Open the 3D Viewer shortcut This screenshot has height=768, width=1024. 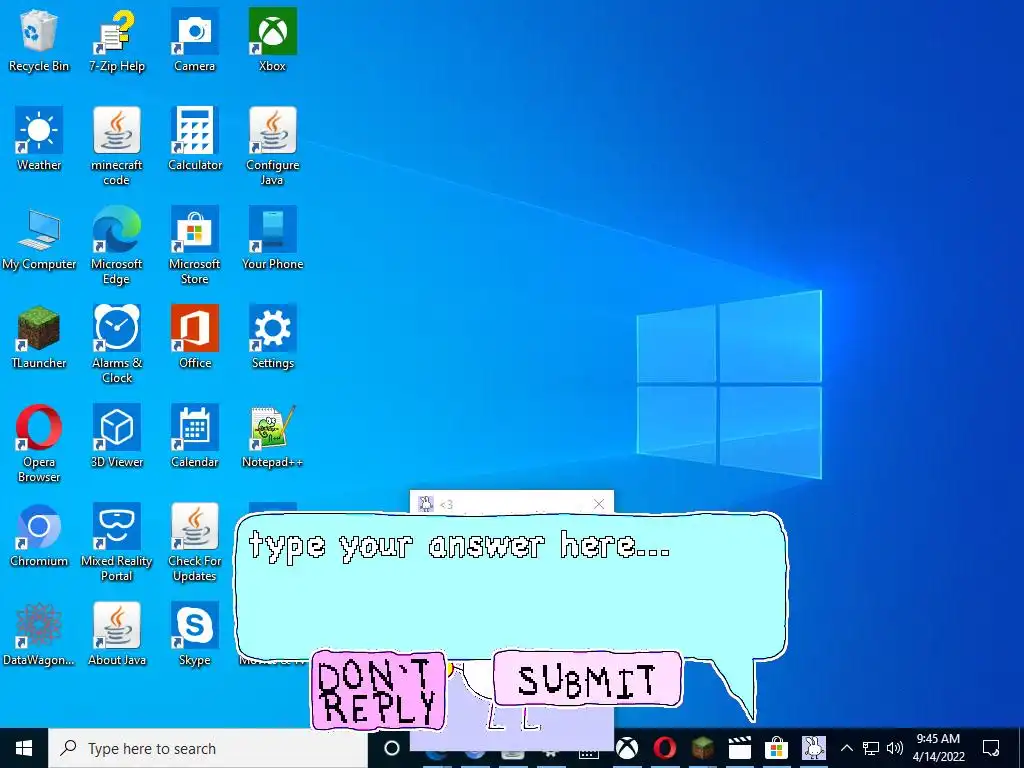click(x=117, y=436)
